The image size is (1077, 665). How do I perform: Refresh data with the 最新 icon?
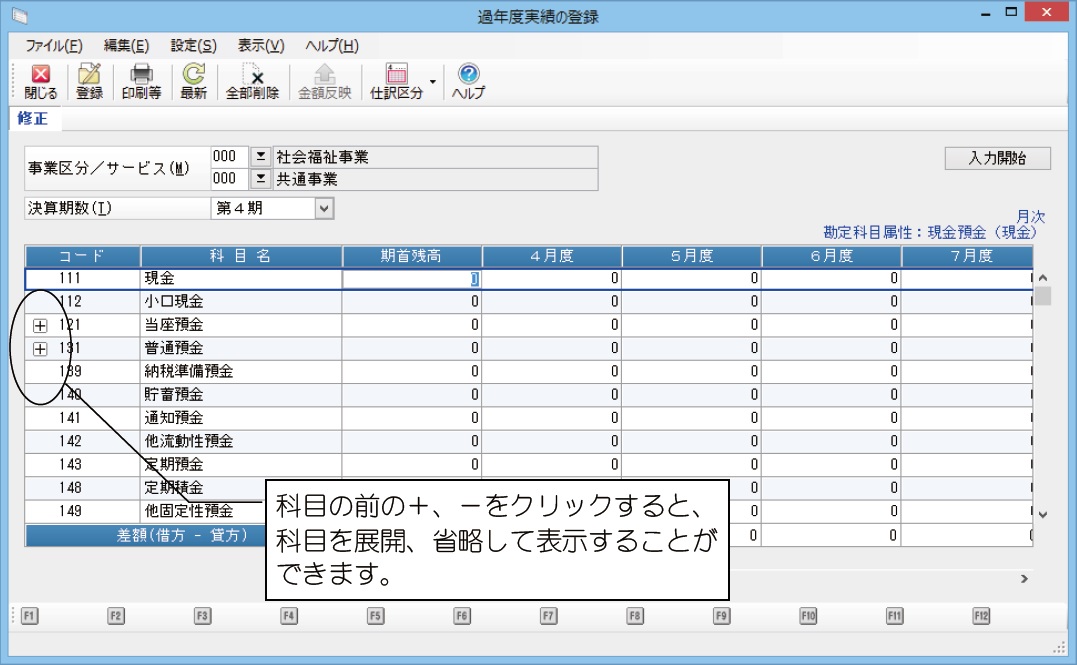tap(193, 81)
